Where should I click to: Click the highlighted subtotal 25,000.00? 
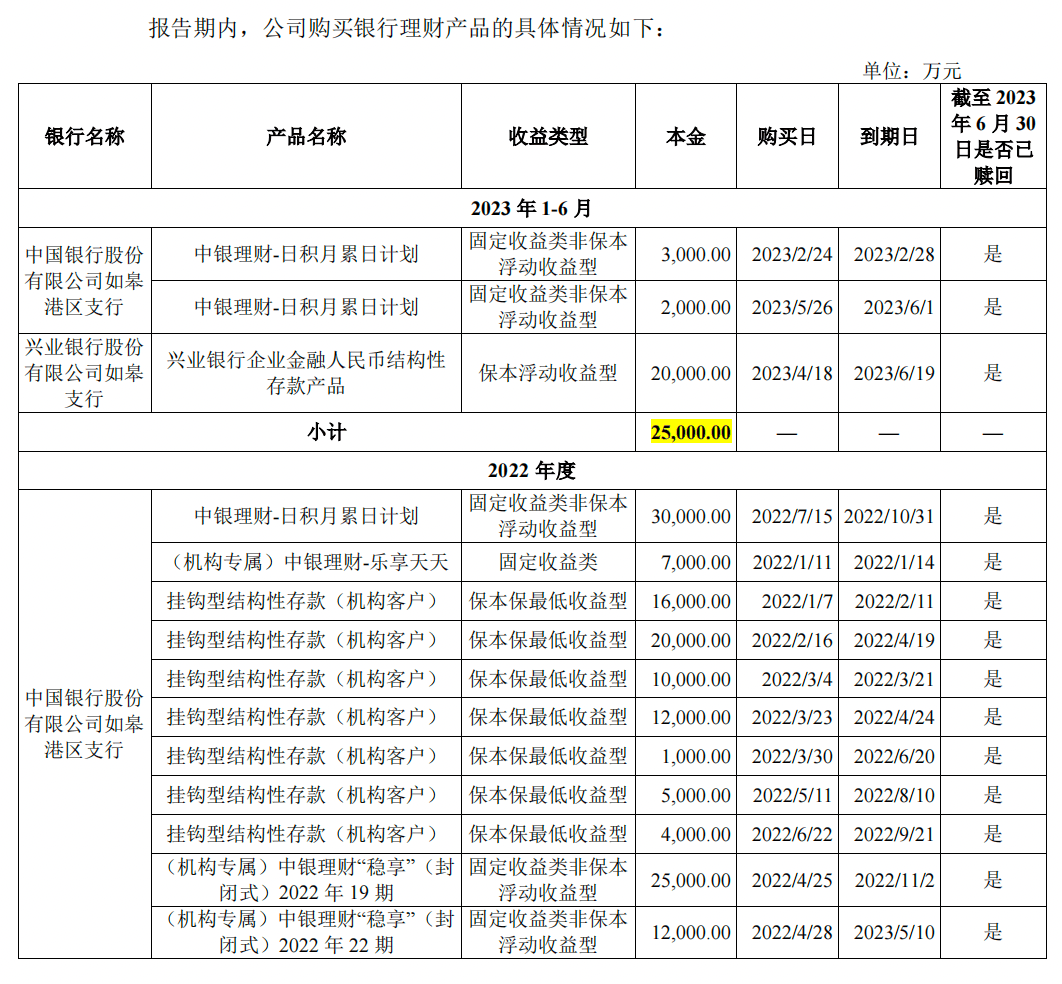coord(691,432)
